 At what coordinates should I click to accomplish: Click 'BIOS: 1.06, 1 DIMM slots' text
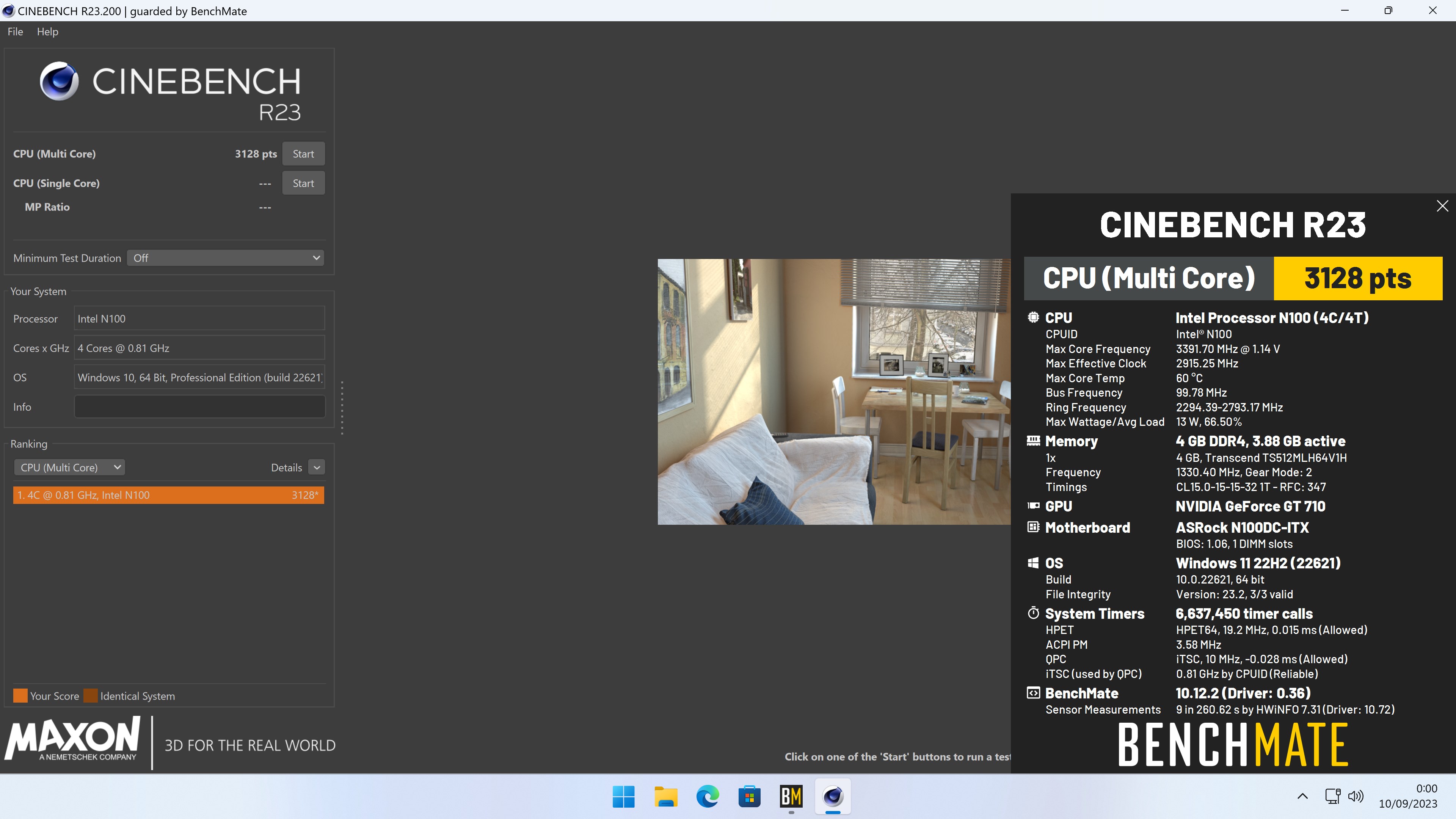tap(1234, 544)
